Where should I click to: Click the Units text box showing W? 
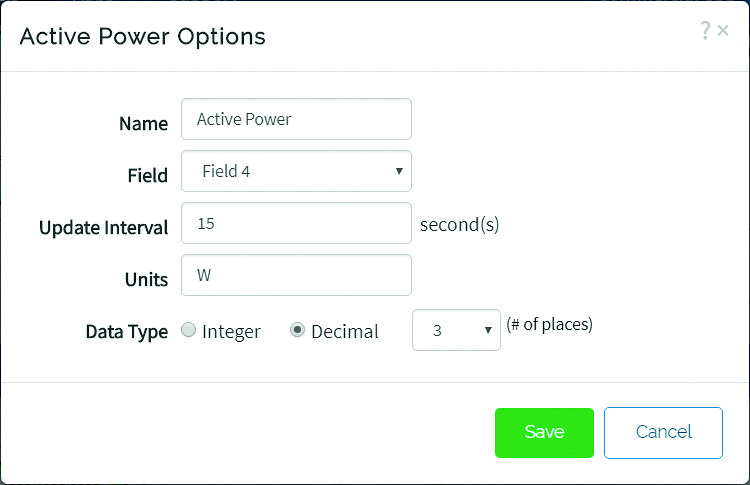tap(296, 275)
